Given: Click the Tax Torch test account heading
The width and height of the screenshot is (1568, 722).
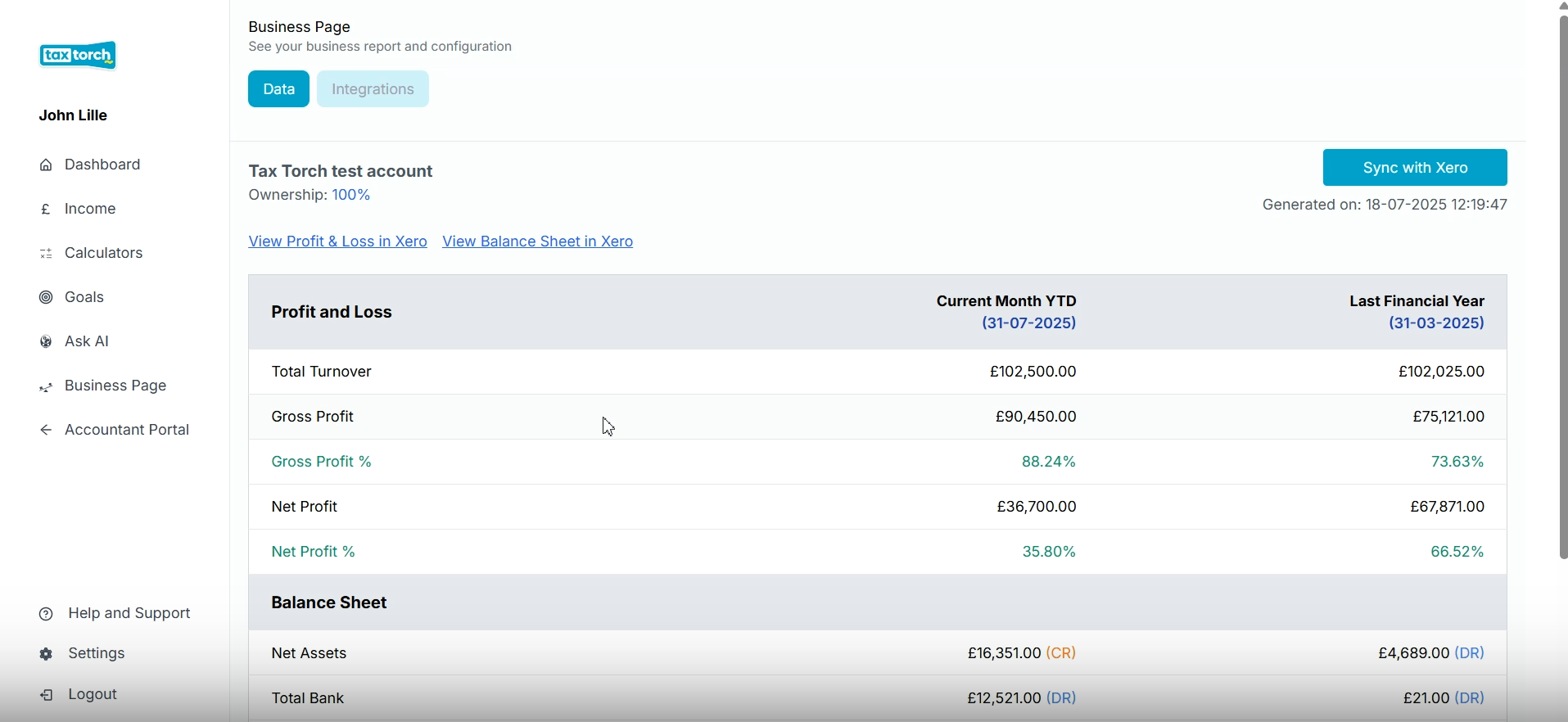Looking at the screenshot, I should 341,171.
